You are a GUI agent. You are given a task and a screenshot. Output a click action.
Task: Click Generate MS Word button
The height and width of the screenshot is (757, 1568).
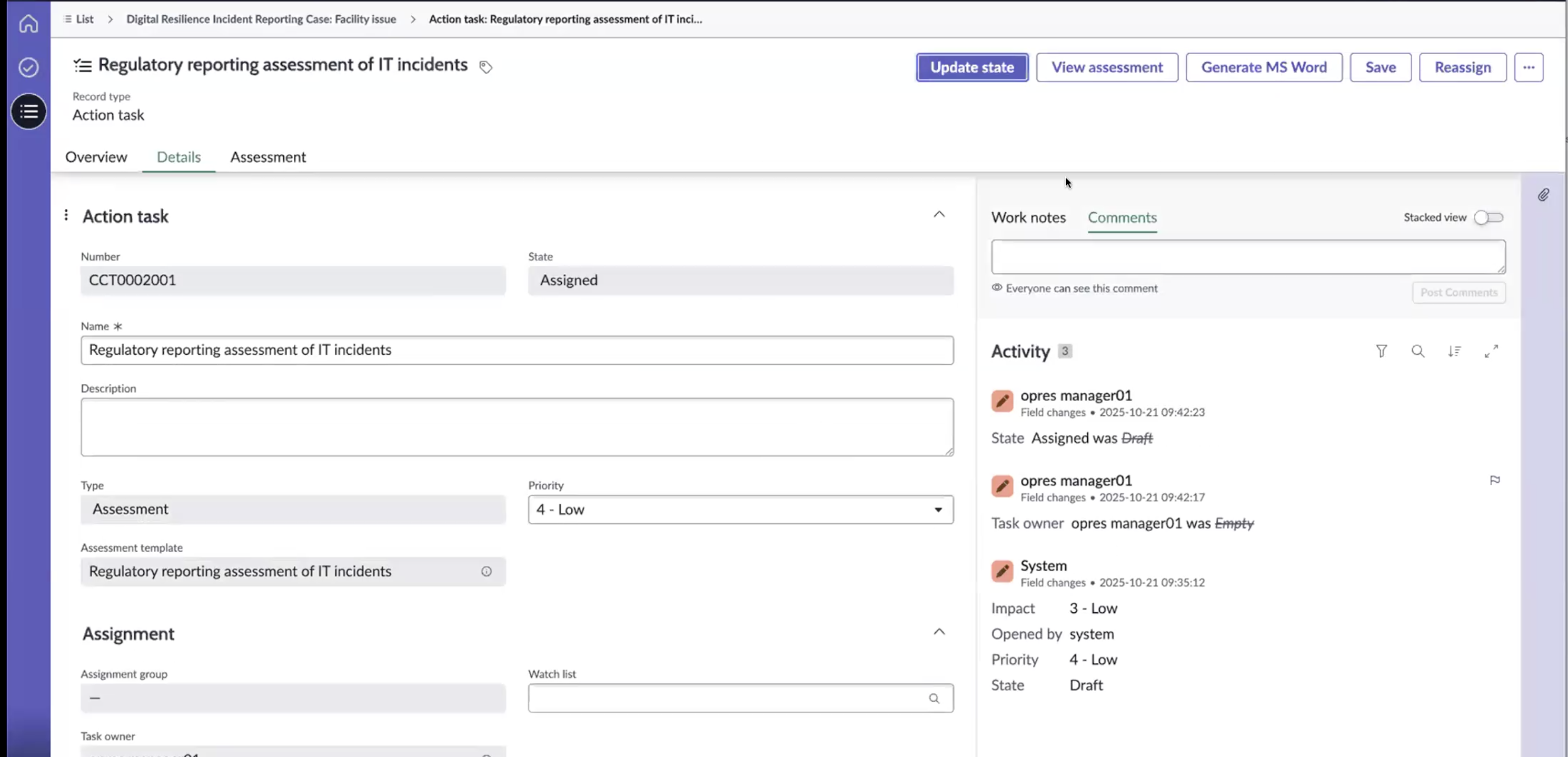click(x=1264, y=67)
